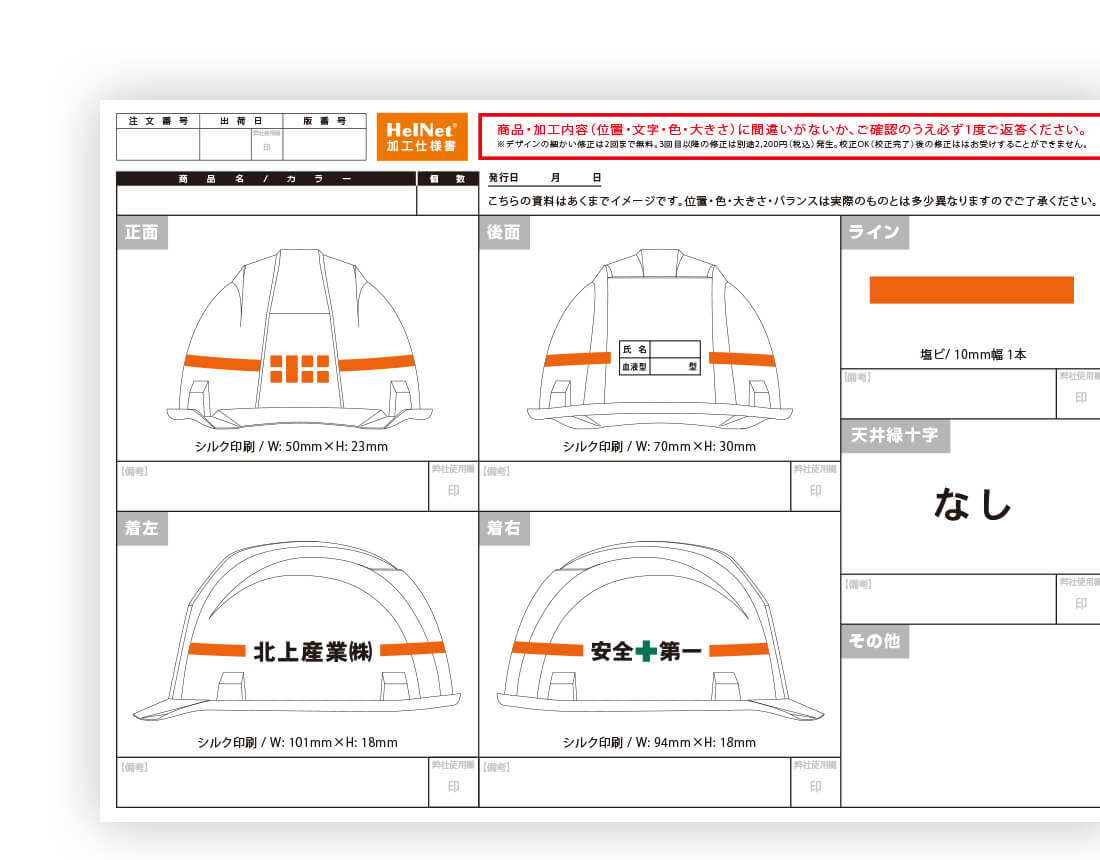This screenshot has height=860, width=1100.
Task: Click the red confirmation notice banner
Action: click(x=790, y=136)
